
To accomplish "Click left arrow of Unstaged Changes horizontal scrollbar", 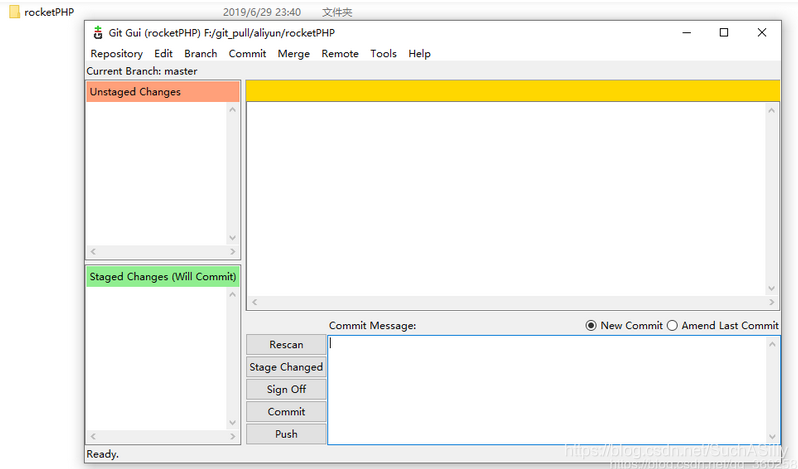I will pyautogui.click(x=93, y=251).
